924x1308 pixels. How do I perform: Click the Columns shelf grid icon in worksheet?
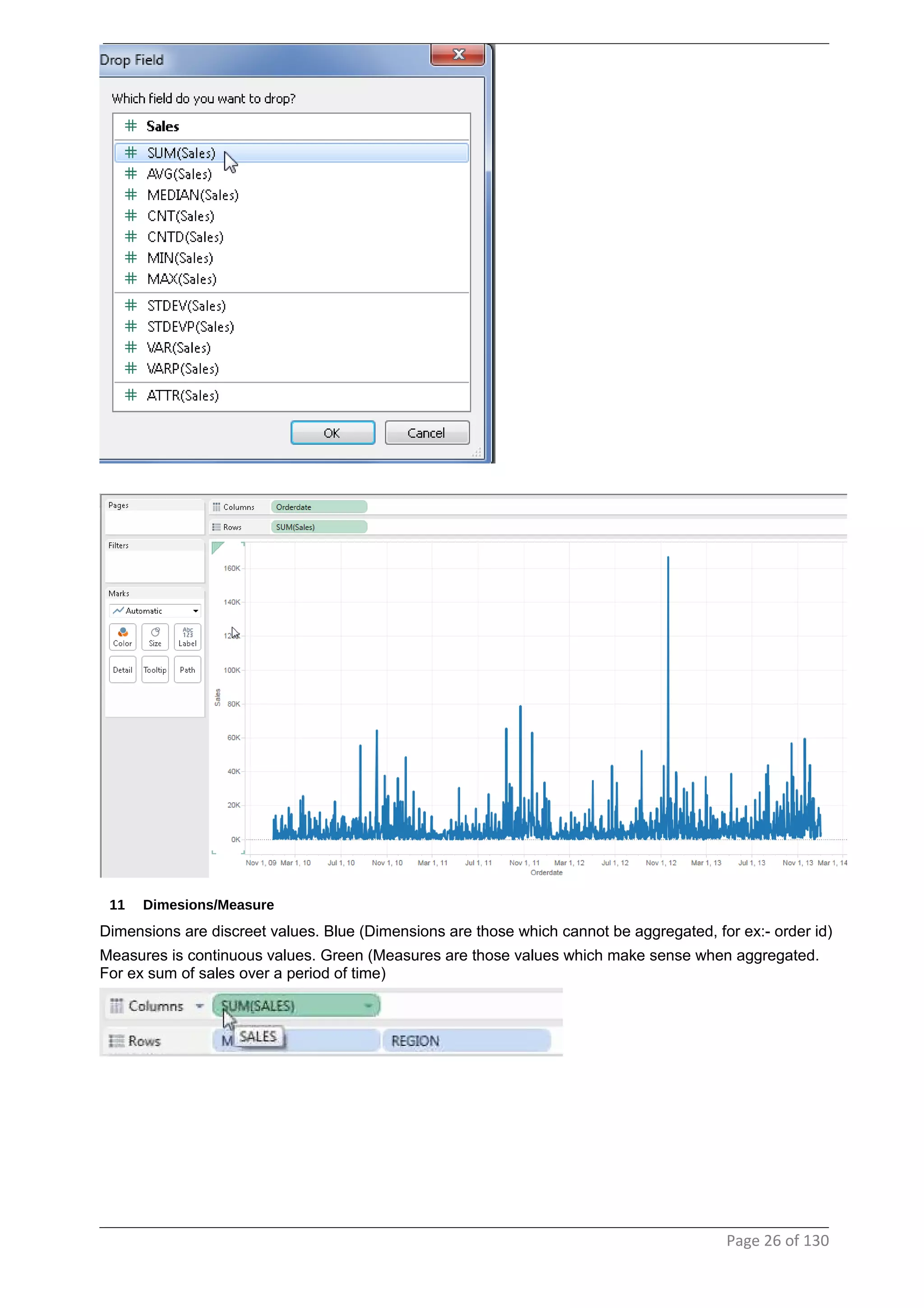[217, 507]
